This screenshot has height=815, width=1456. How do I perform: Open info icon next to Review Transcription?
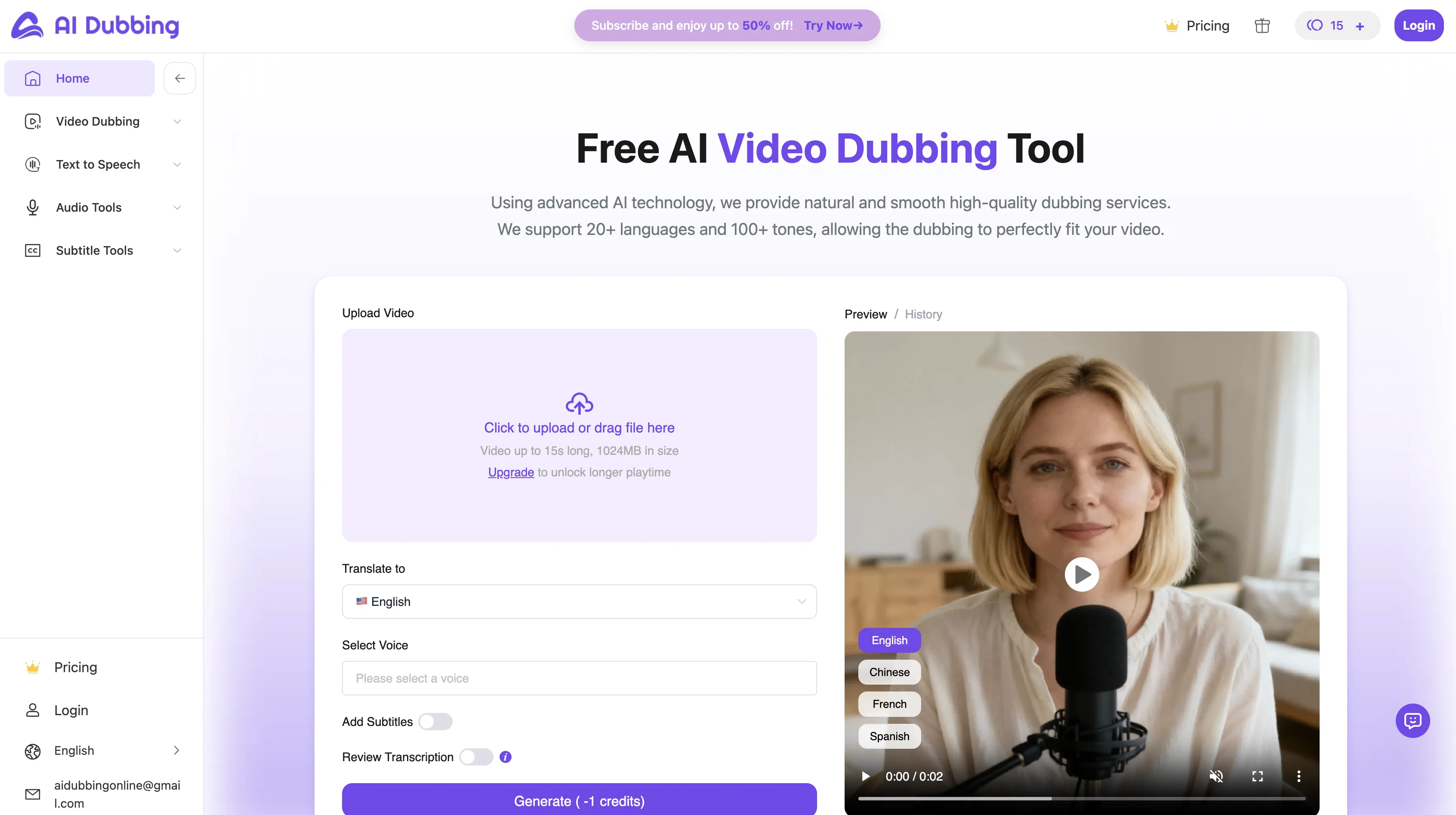505,757
